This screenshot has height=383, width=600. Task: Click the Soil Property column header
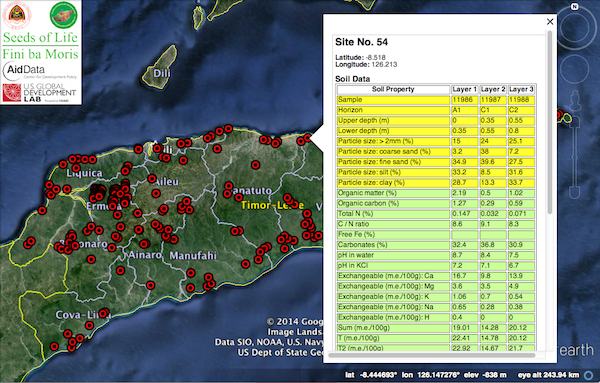click(x=393, y=89)
